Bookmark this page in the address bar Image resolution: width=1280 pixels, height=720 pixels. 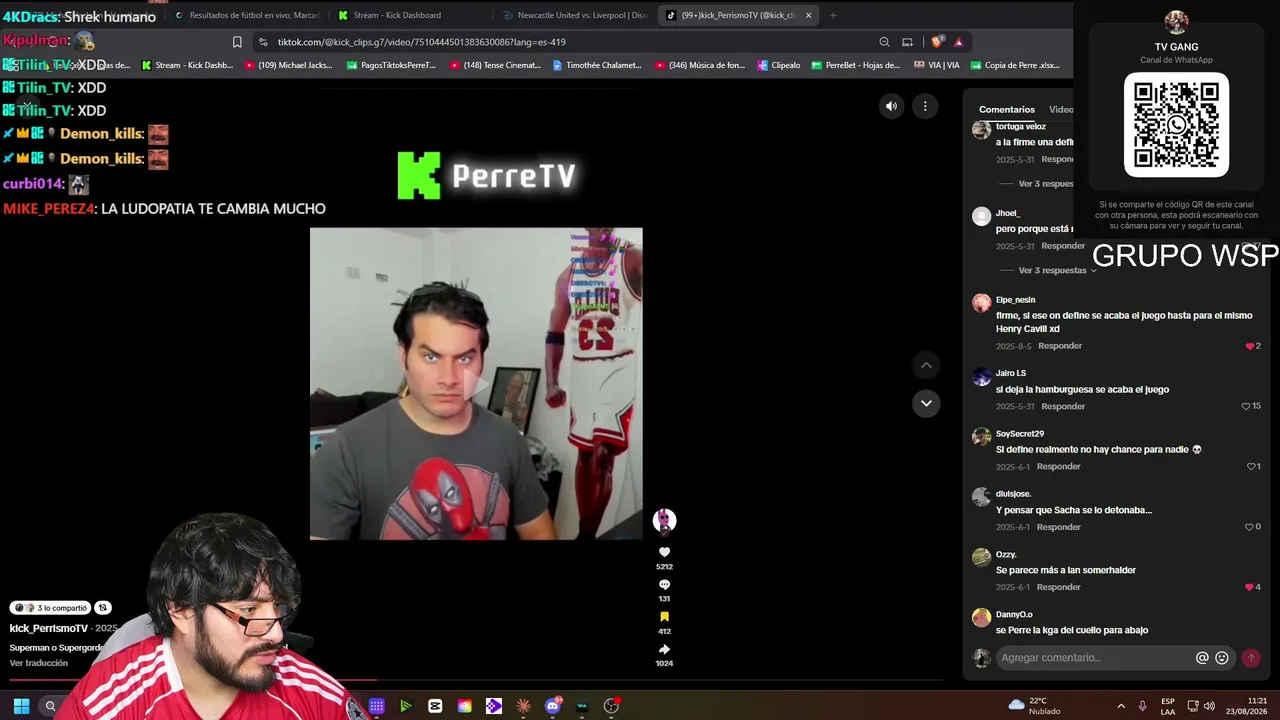pos(237,42)
